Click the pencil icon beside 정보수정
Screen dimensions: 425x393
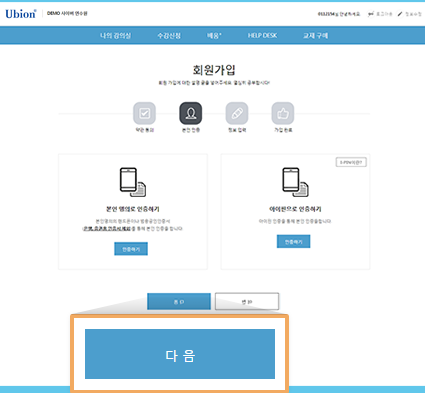tap(400, 14)
